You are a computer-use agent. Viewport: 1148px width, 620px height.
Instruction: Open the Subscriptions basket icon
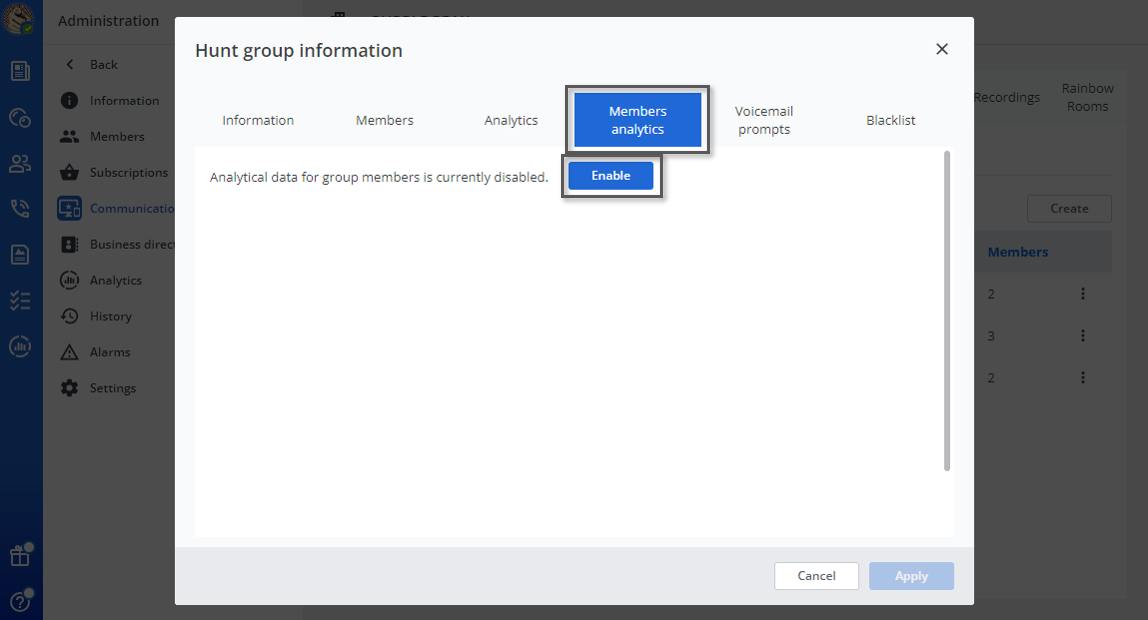pyautogui.click(x=69, y=172)
